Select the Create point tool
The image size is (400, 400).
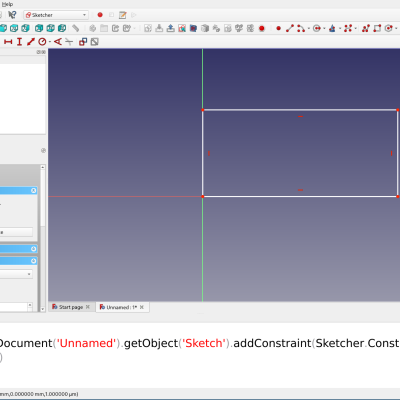pos(278,28)
